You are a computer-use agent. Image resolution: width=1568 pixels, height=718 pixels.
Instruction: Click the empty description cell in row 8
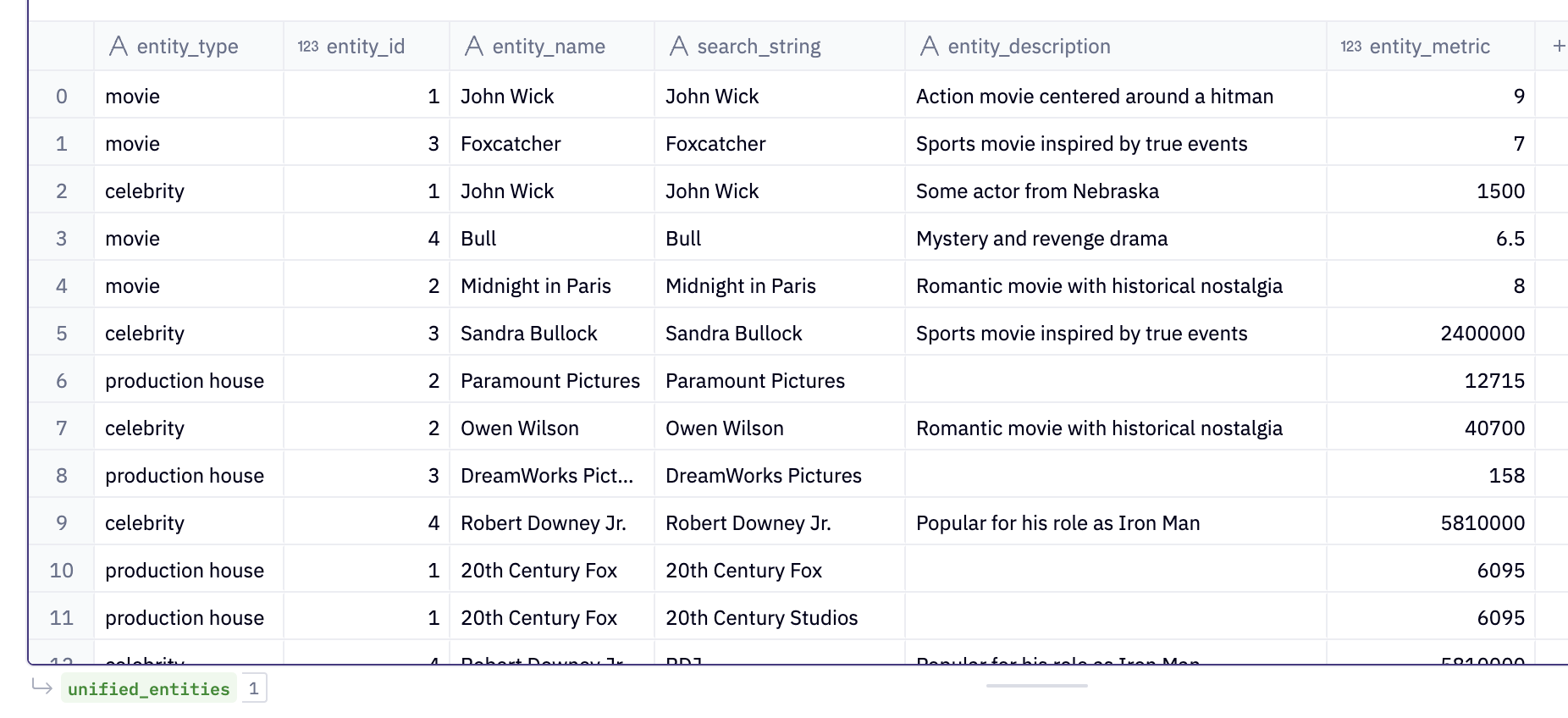pos(1116,476)
